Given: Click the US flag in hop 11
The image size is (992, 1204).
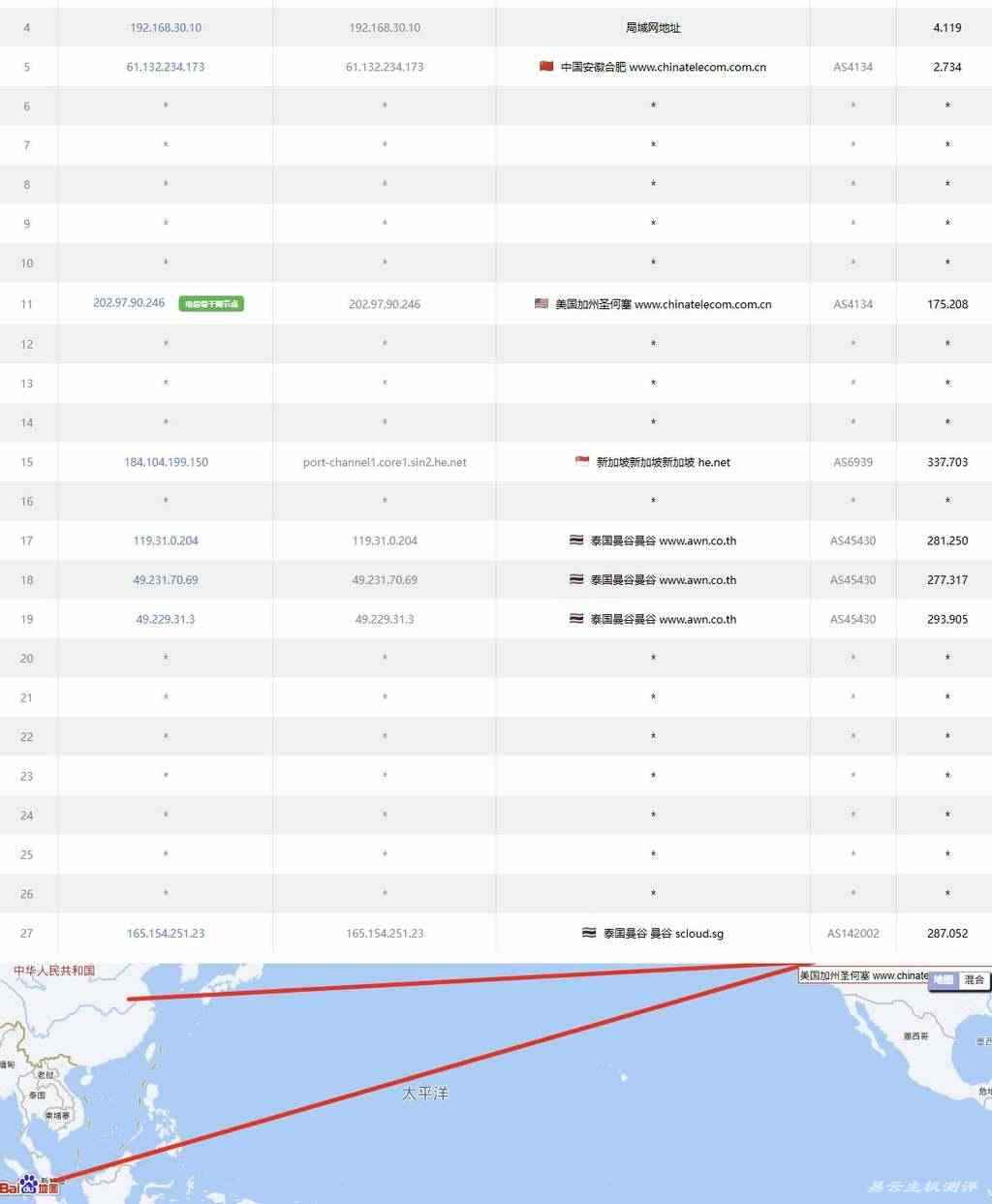Looking at the screenshot, I should [x=542, y=303].
